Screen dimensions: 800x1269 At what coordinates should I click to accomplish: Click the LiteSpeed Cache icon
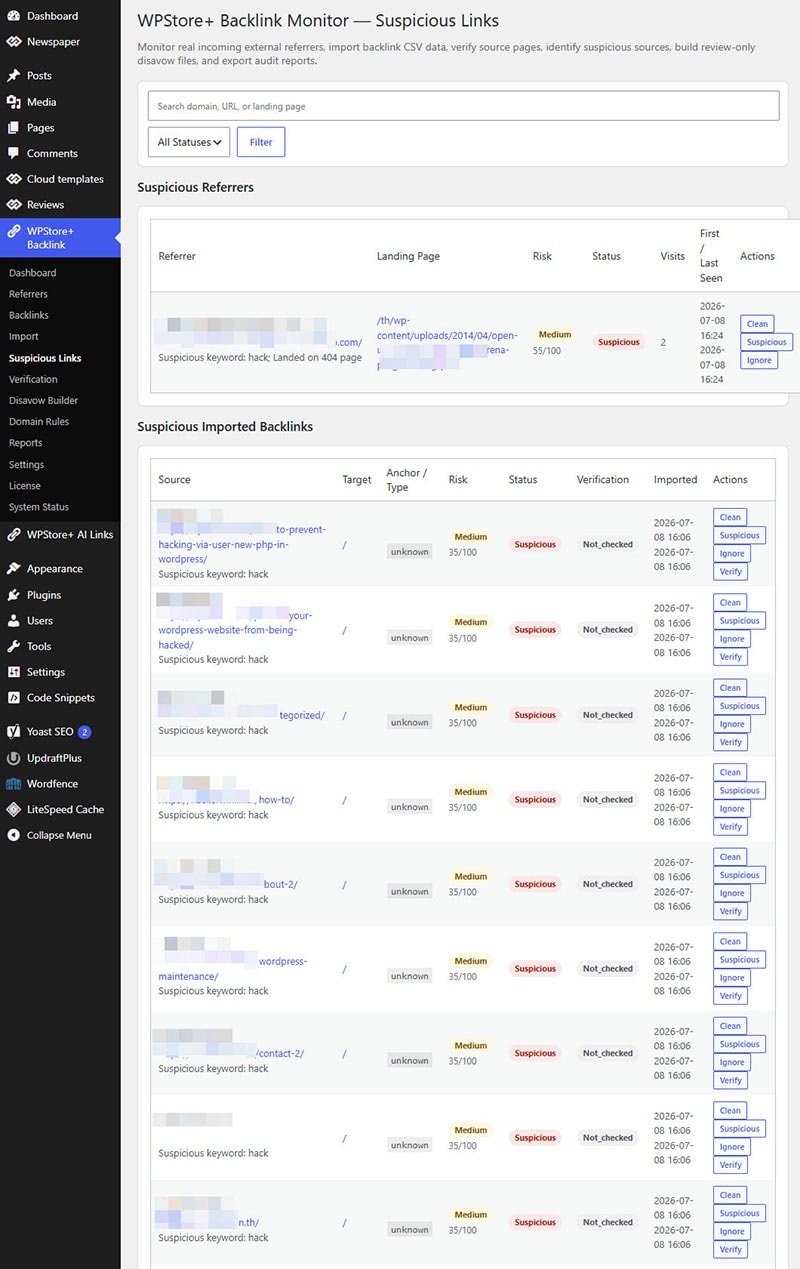(x=13, y=810)
